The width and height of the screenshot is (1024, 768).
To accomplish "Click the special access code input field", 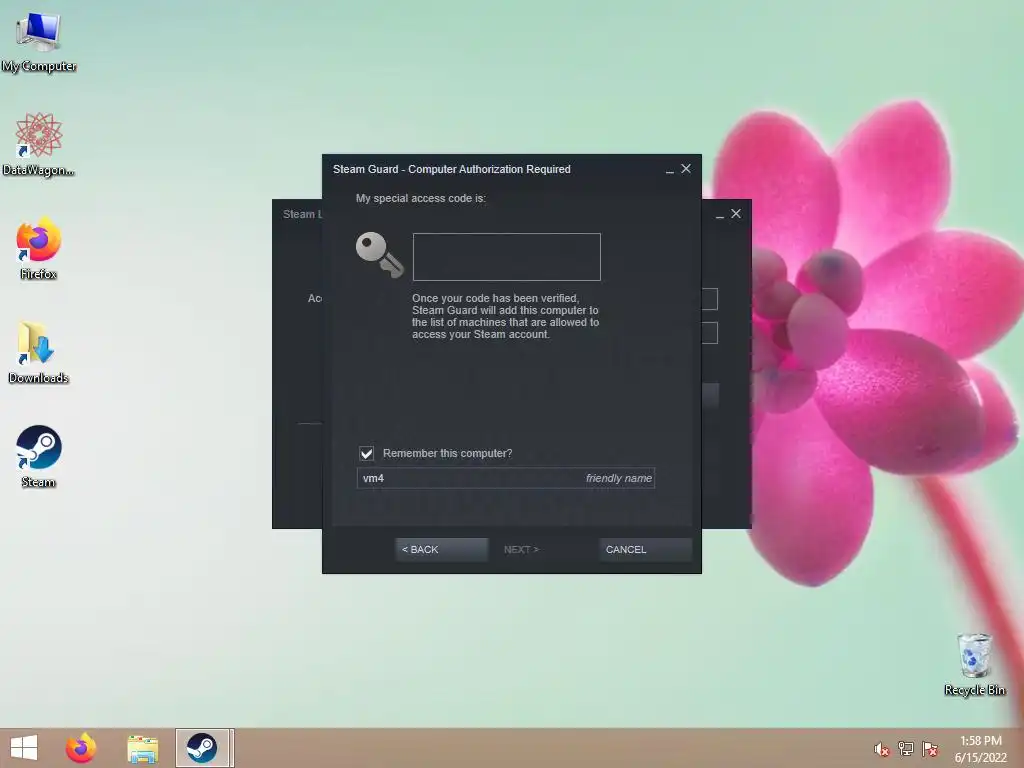I will (507, 257).
